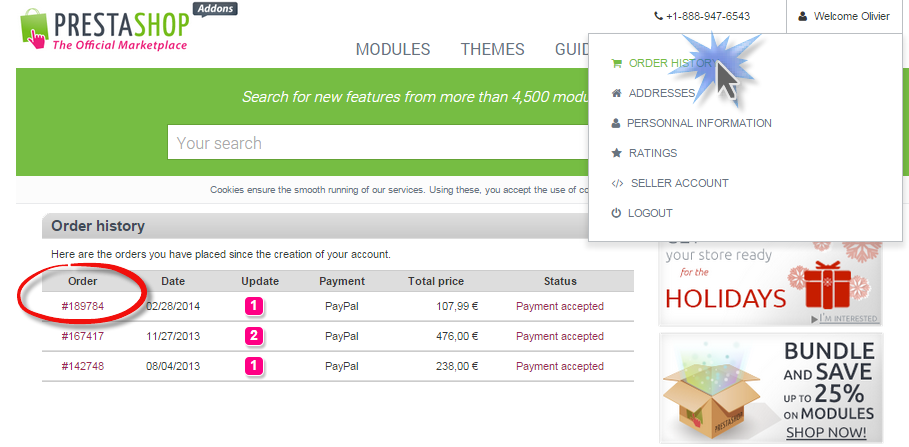Click the date 08/04/2013 cell
This screenshot has height=447, width=909.
(173, 366)
